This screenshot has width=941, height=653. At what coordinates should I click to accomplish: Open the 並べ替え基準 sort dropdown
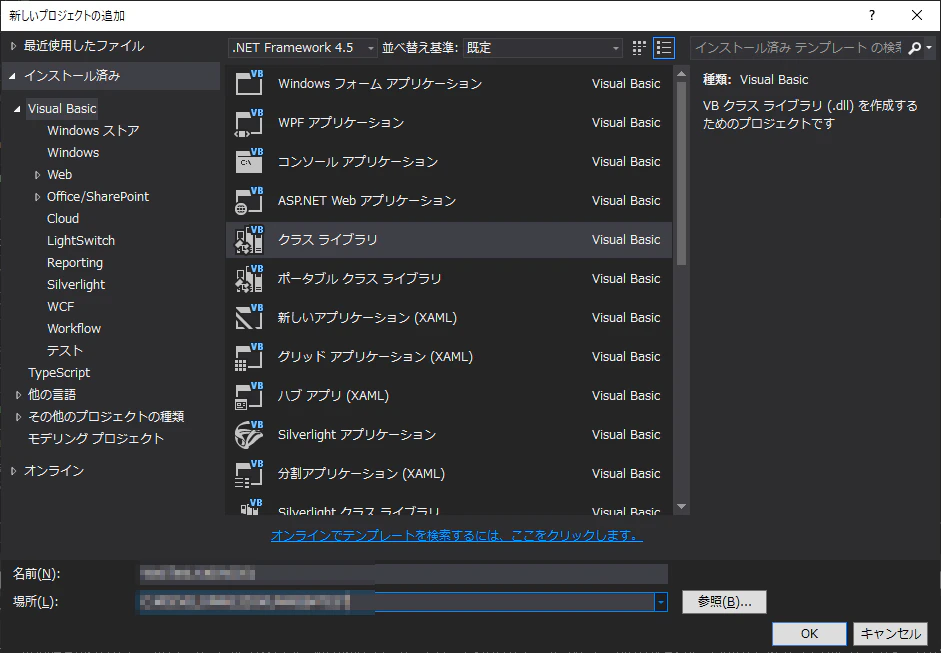pyautogui.click(x=543, y=48)
